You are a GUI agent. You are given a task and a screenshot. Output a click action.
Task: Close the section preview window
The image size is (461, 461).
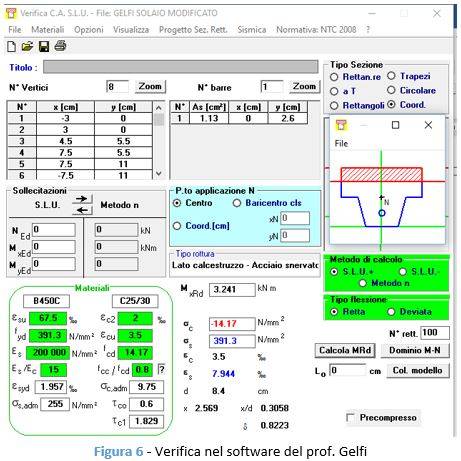tap(428, 125)
